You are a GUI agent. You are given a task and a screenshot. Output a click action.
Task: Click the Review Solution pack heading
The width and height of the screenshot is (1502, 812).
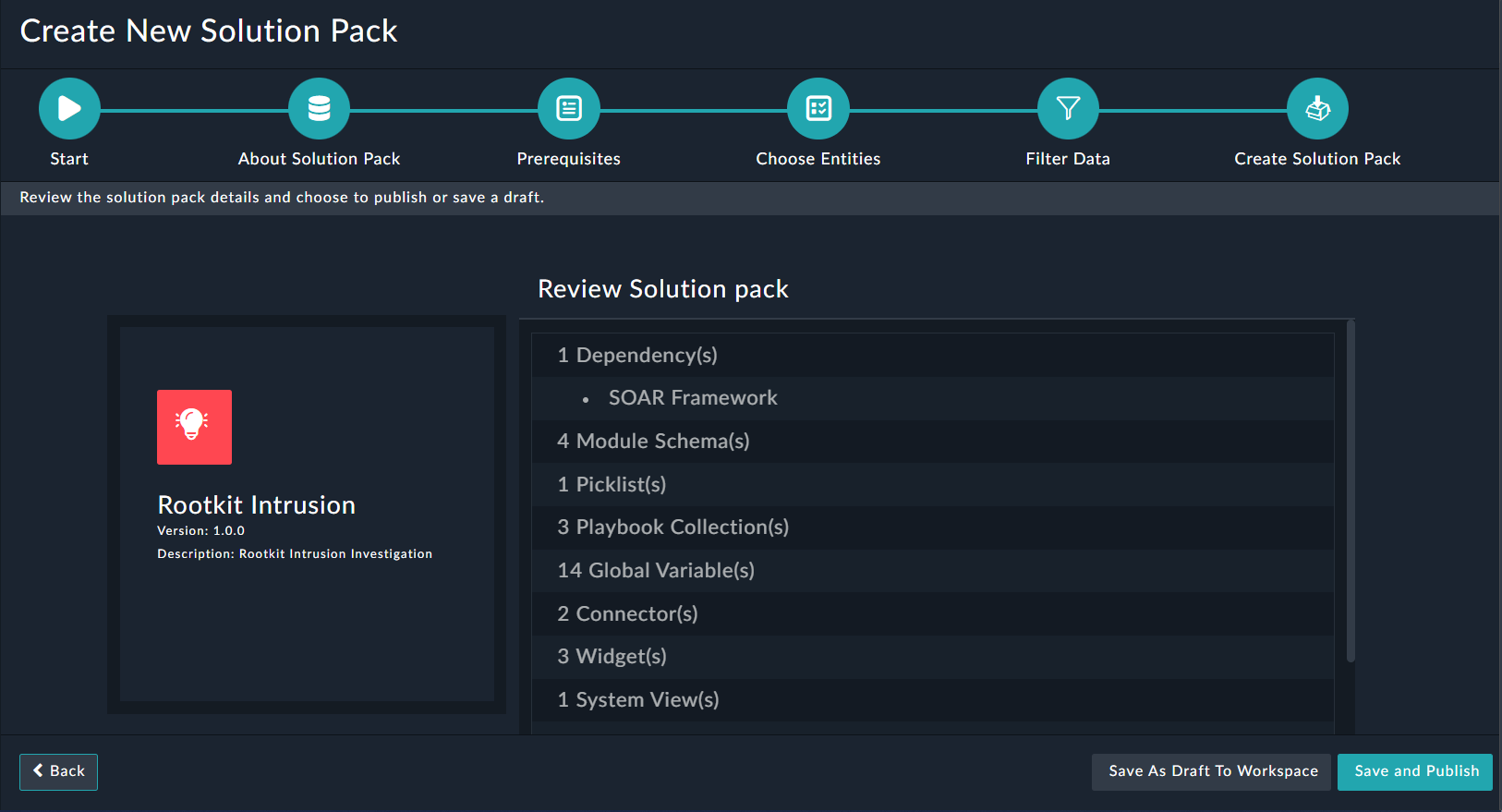click(663, 289)
